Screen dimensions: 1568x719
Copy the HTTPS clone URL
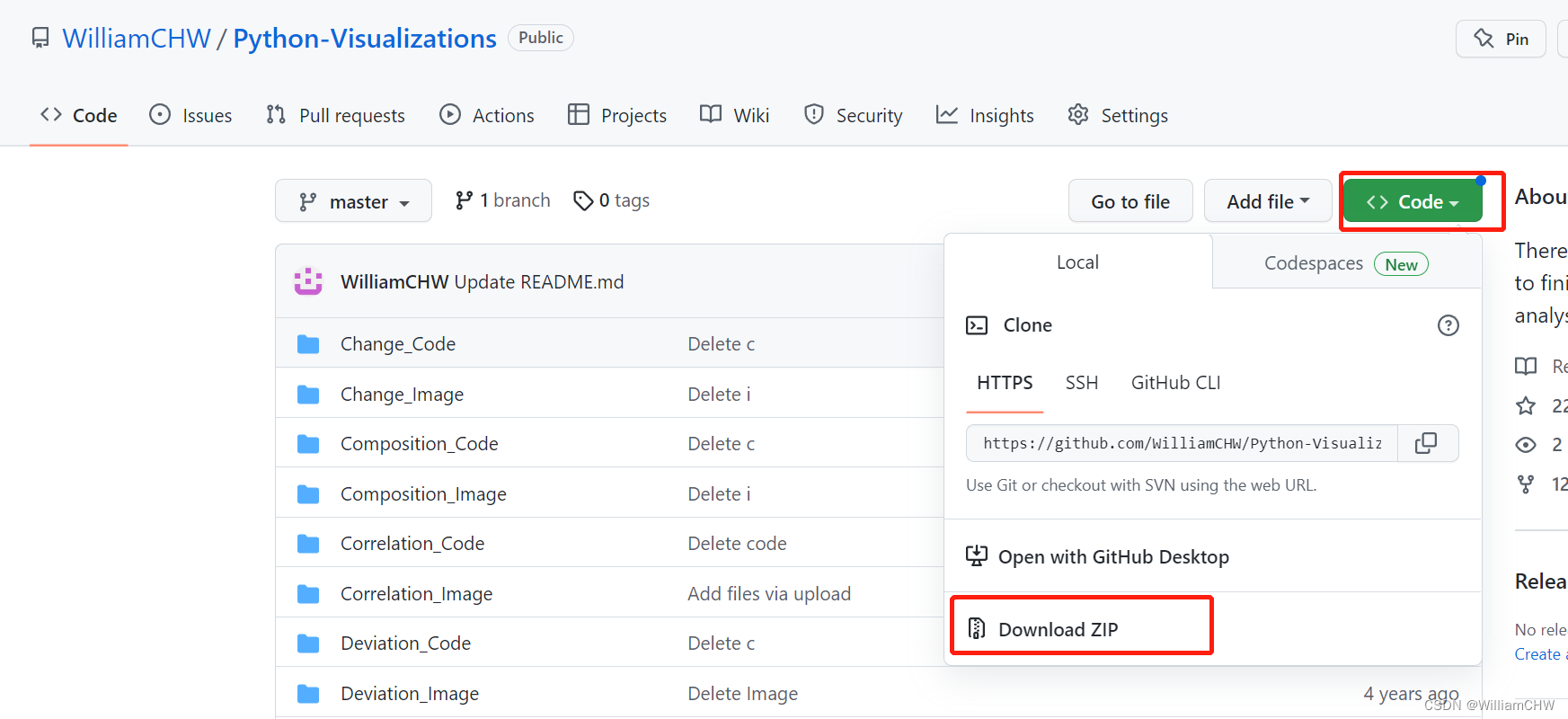point(1426,443)
